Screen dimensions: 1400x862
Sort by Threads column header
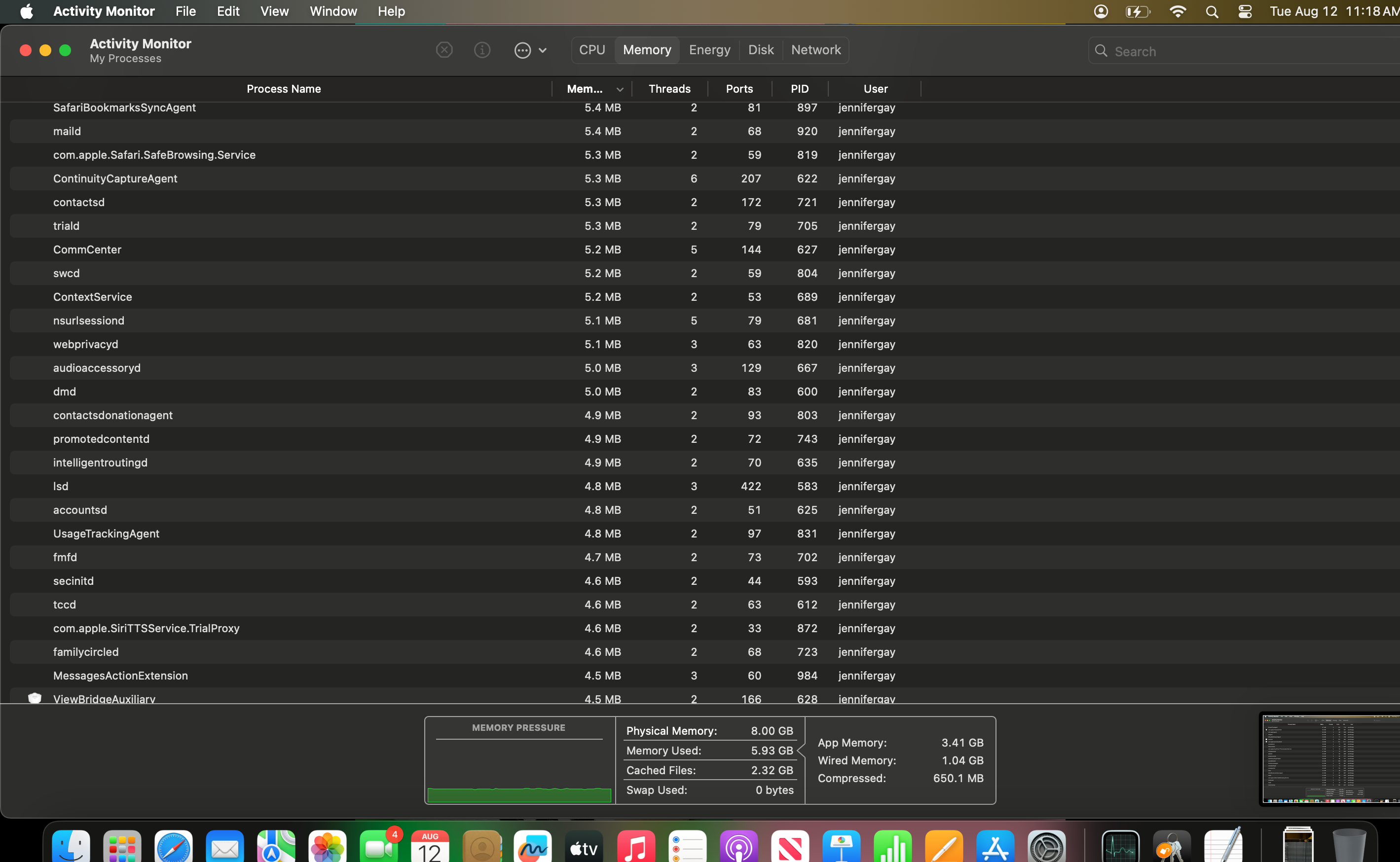point(669,89)
